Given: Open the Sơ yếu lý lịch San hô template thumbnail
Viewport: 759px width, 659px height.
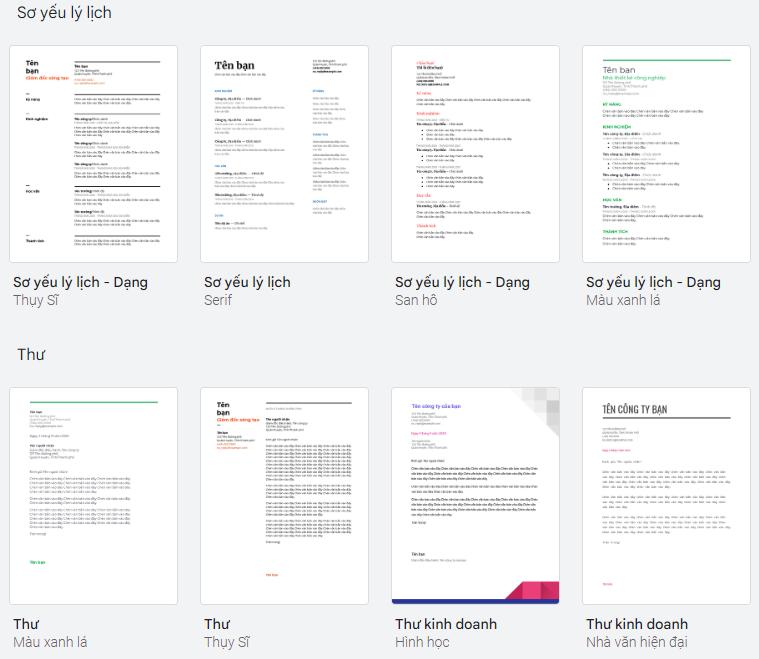Looking at the screenshot, I should [475, 154].
